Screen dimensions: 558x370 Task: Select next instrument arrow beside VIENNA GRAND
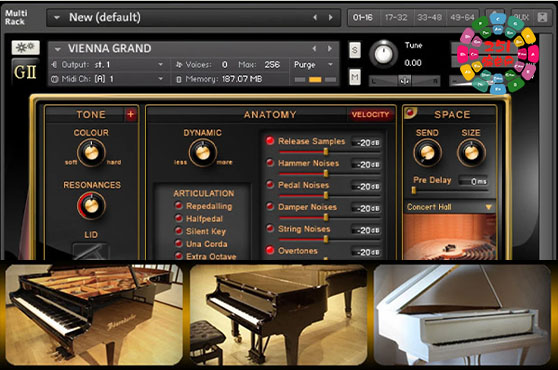point(330,48)
